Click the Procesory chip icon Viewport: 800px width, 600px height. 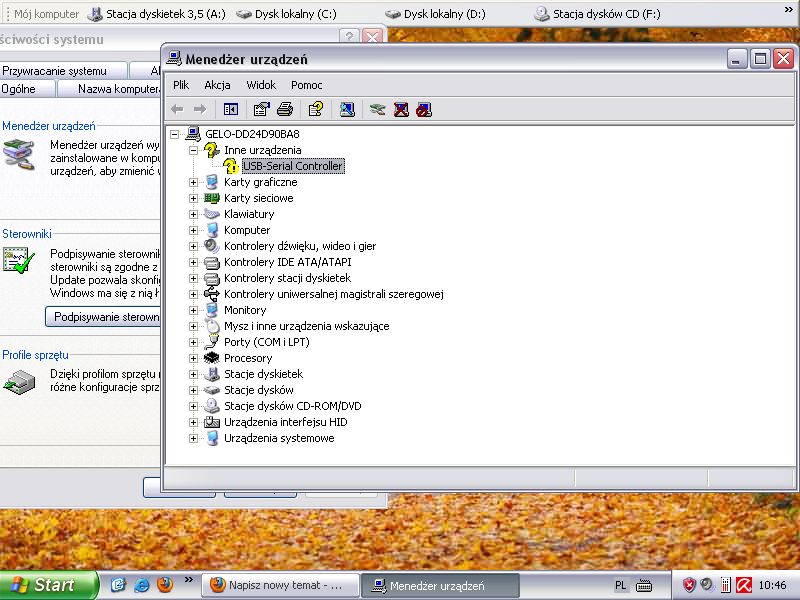click(x=212, y=358)
